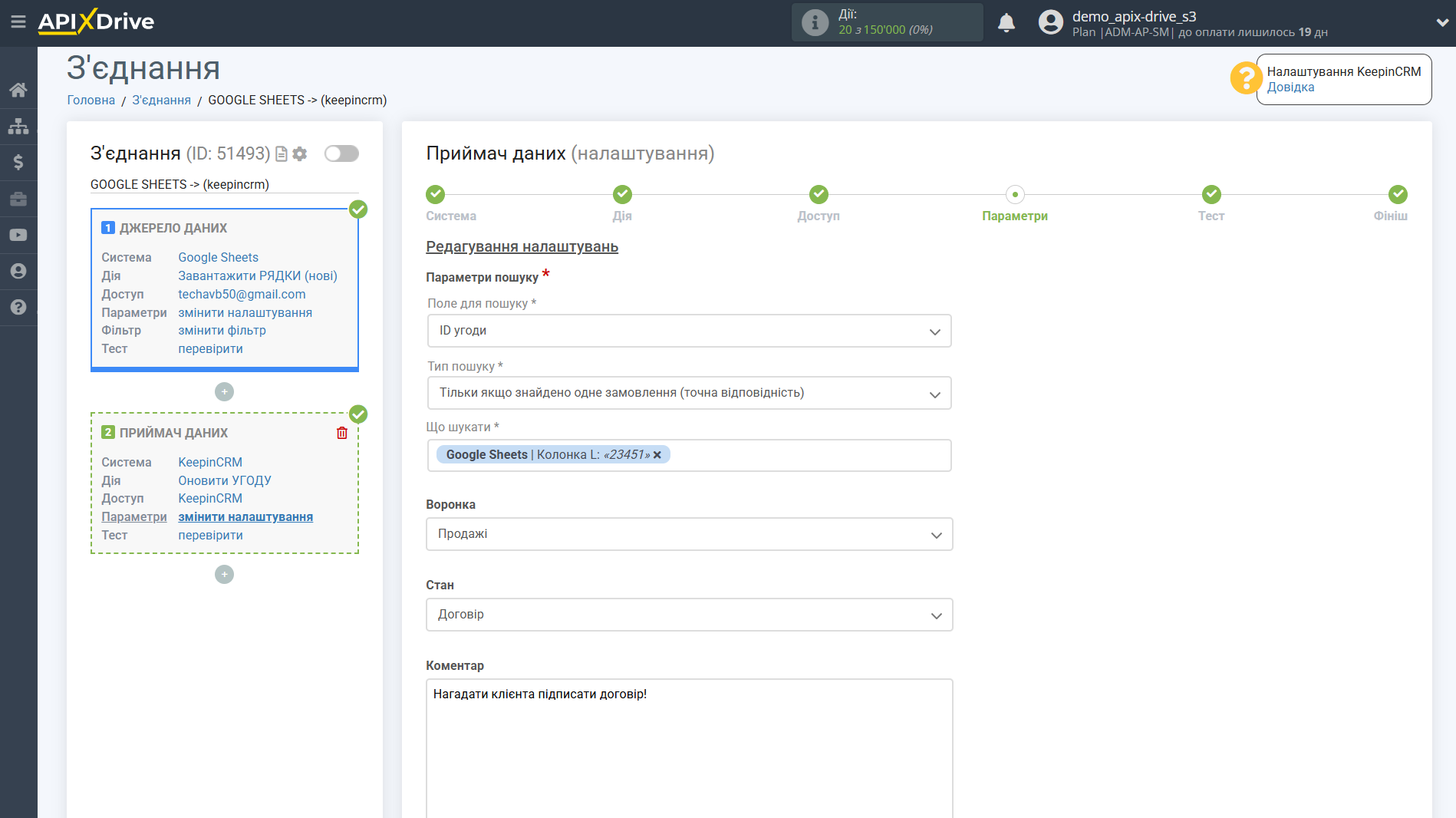Open the Стан dropdown
Viewport: 1456px width, 818px height.
pyautogui.click(x=689, y=615)
